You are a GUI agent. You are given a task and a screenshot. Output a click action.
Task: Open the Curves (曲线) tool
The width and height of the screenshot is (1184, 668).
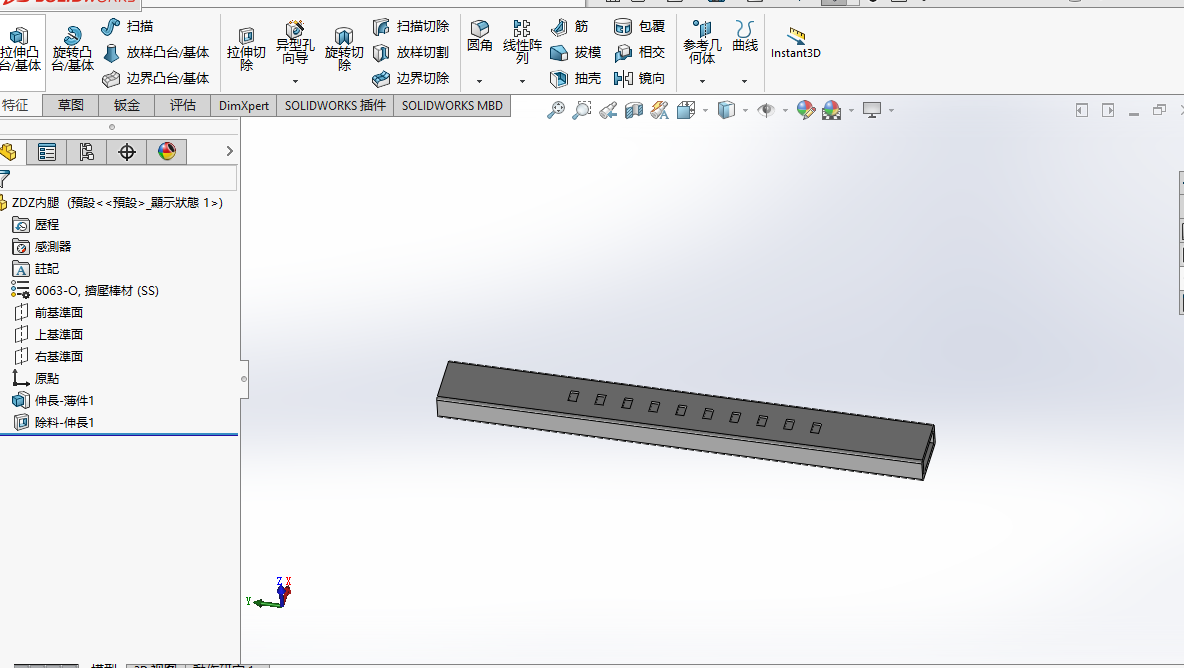pos(745,36)
